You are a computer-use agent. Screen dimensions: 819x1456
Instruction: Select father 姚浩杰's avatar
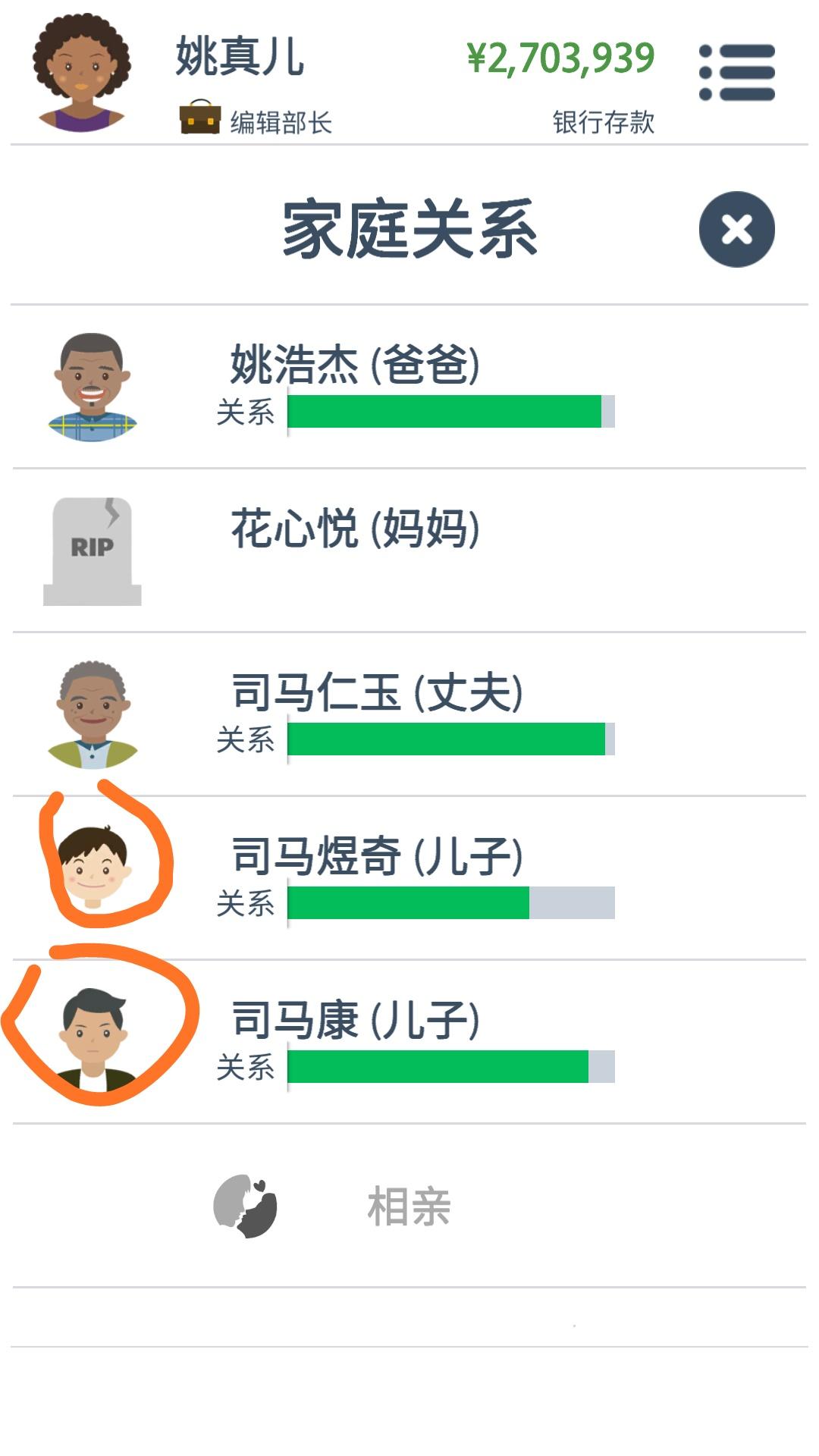tap(93, 388)
